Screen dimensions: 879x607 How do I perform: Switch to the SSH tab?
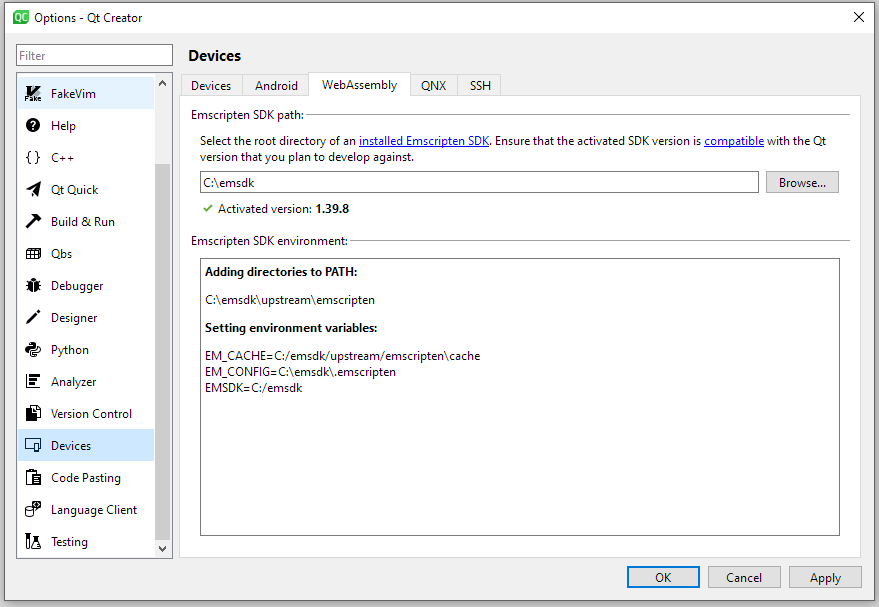click(479, 85)
